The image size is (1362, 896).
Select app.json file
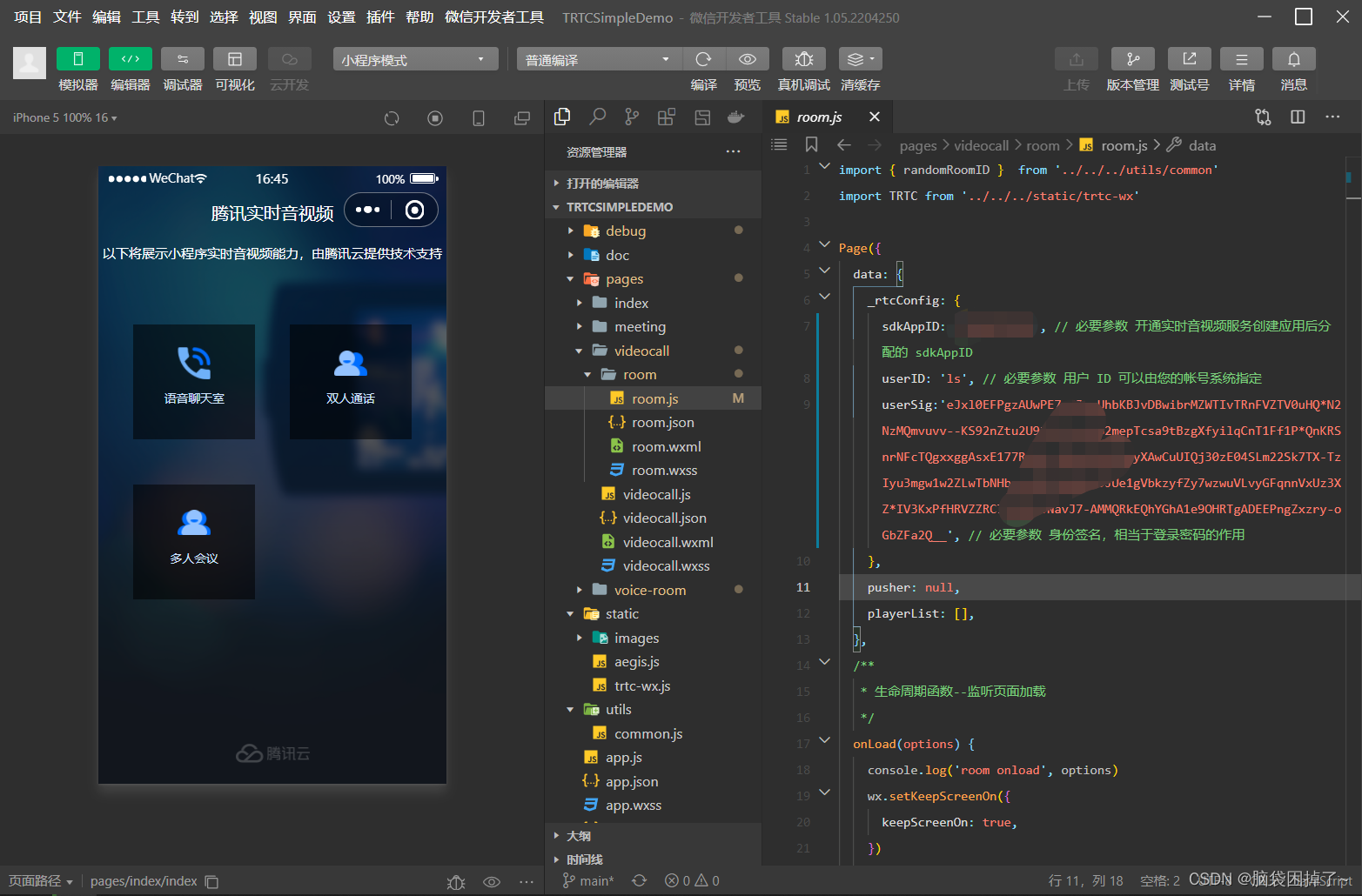pyautogui.click(x=653, y=781)
